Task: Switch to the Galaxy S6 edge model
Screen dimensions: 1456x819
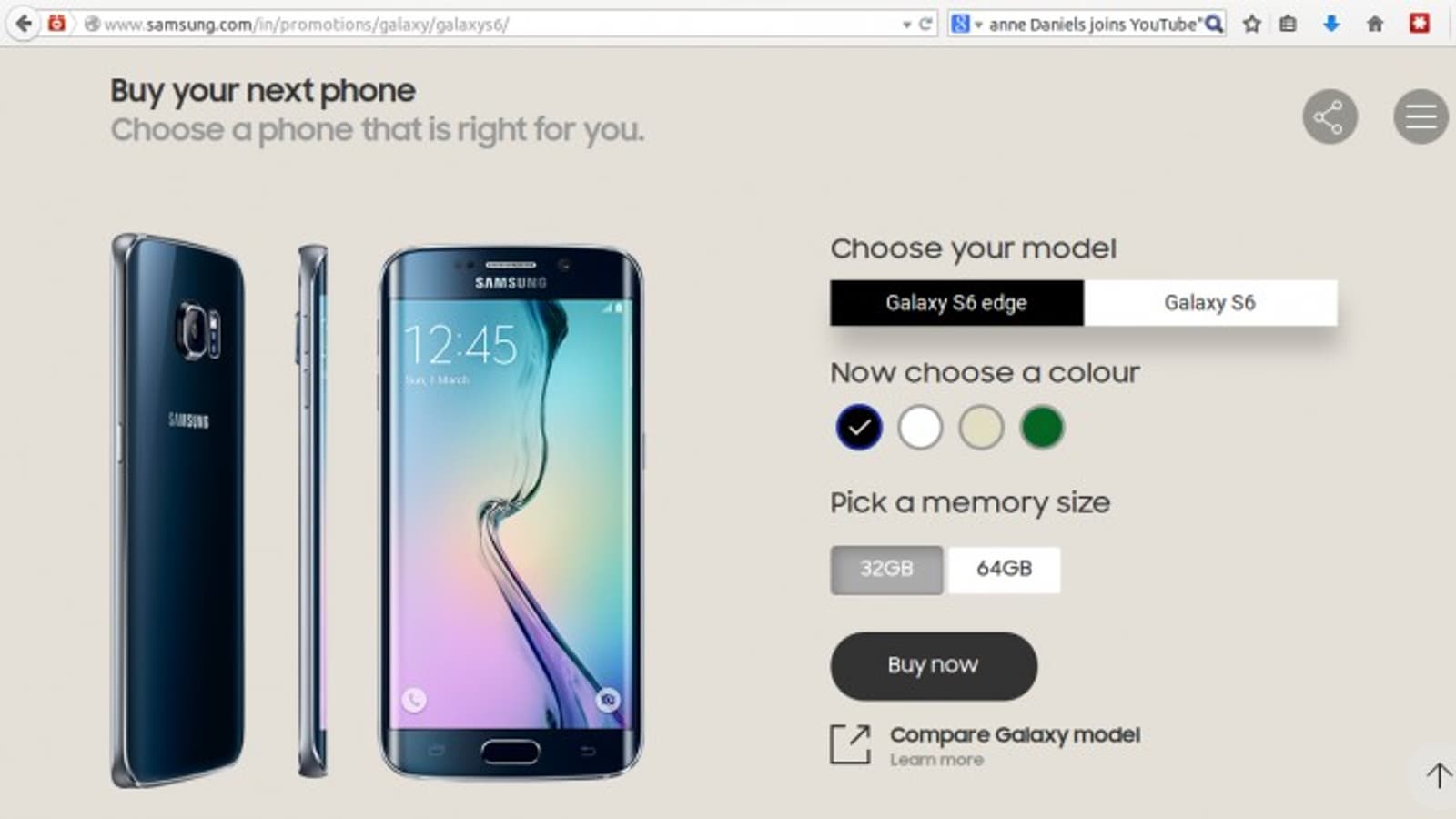Action: [956, 303]
